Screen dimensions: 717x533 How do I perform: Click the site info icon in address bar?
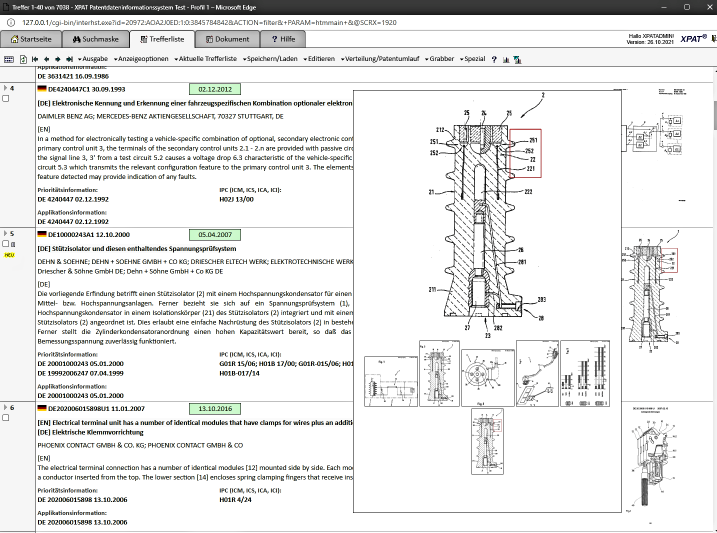[x=11, y=22]
